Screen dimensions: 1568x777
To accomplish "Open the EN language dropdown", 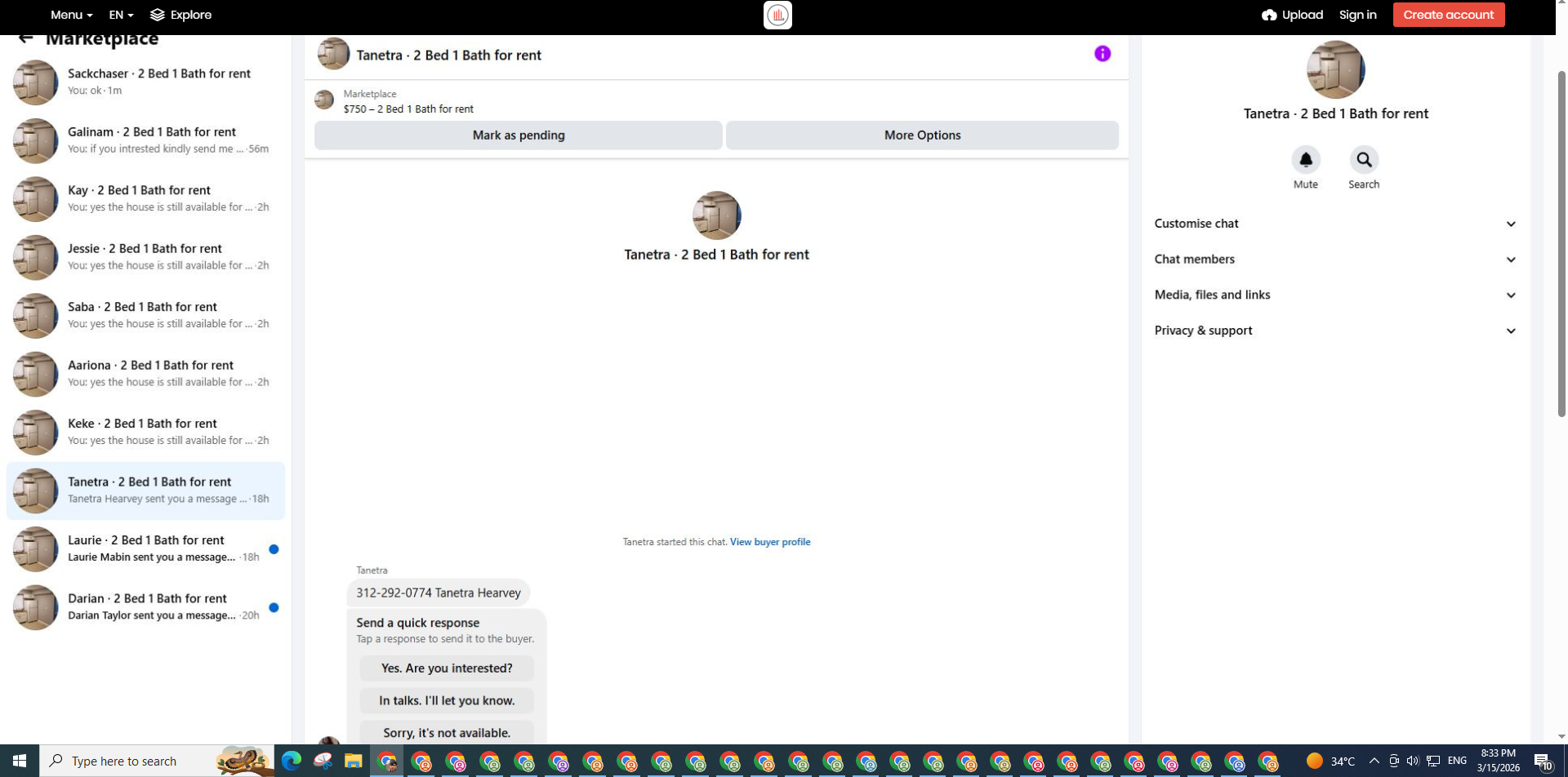I will coord(121,15).
